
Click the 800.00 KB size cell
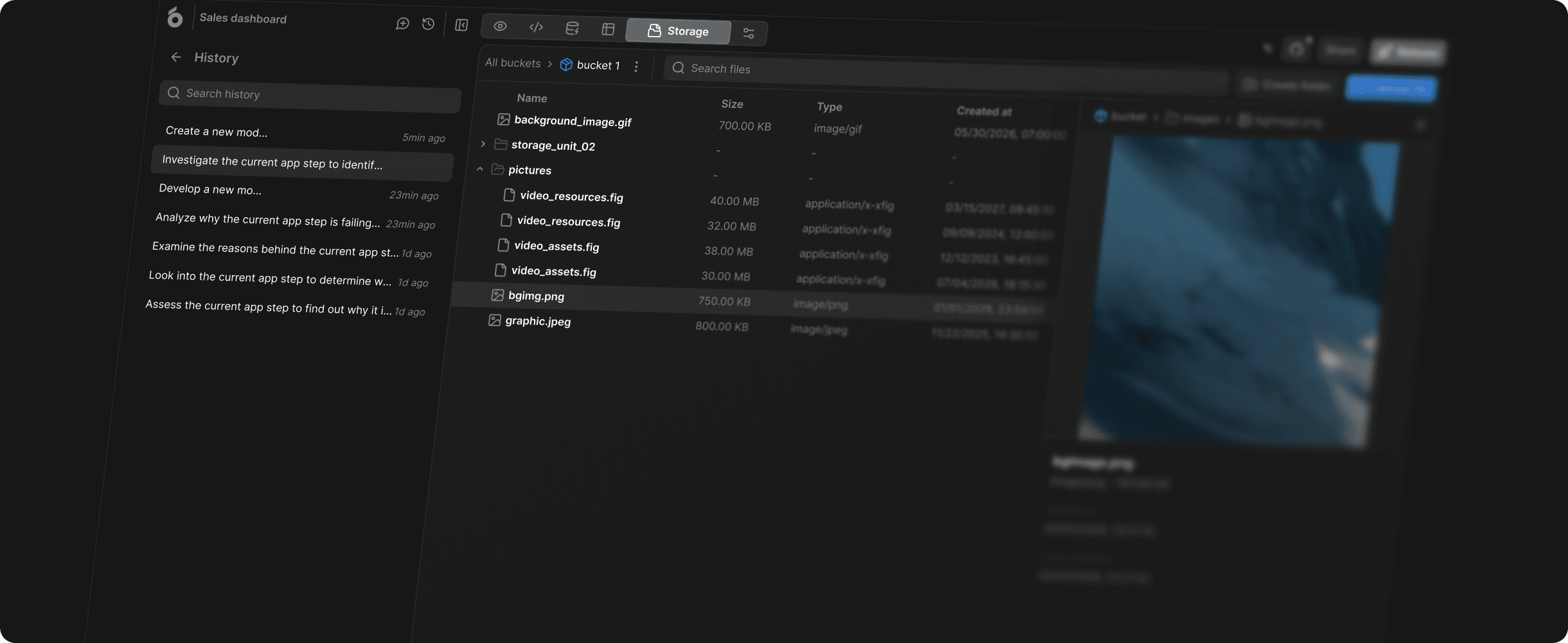[722, 326]
